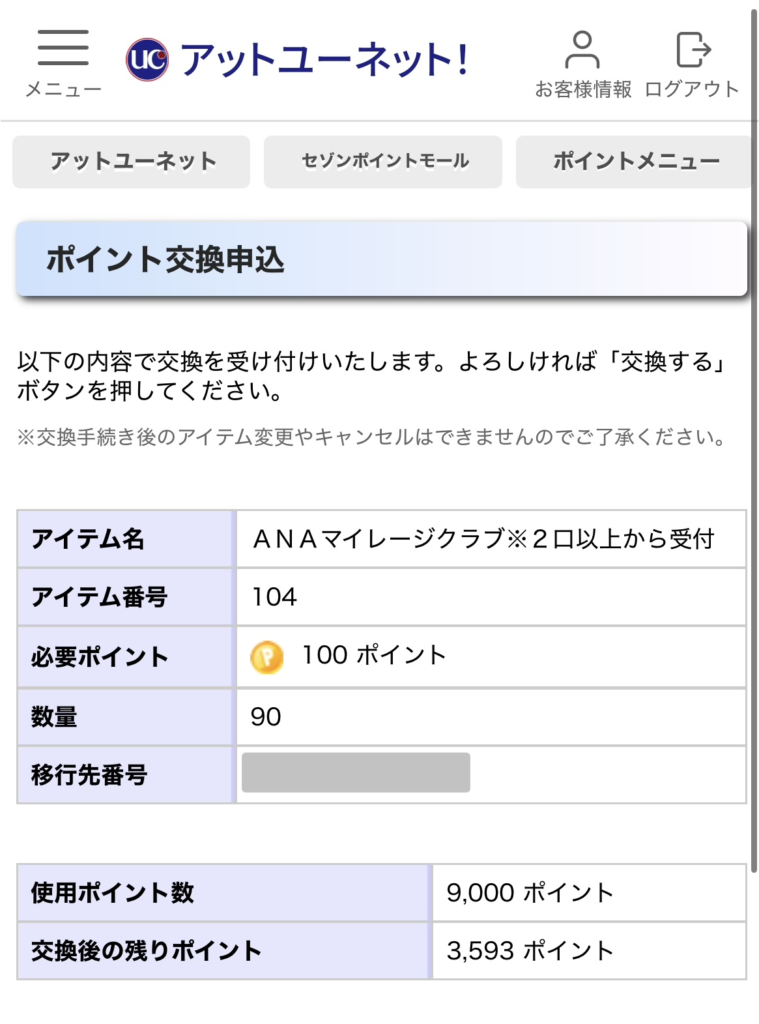
Task: Click the item number 104 value
Action: tap(274, 597)
